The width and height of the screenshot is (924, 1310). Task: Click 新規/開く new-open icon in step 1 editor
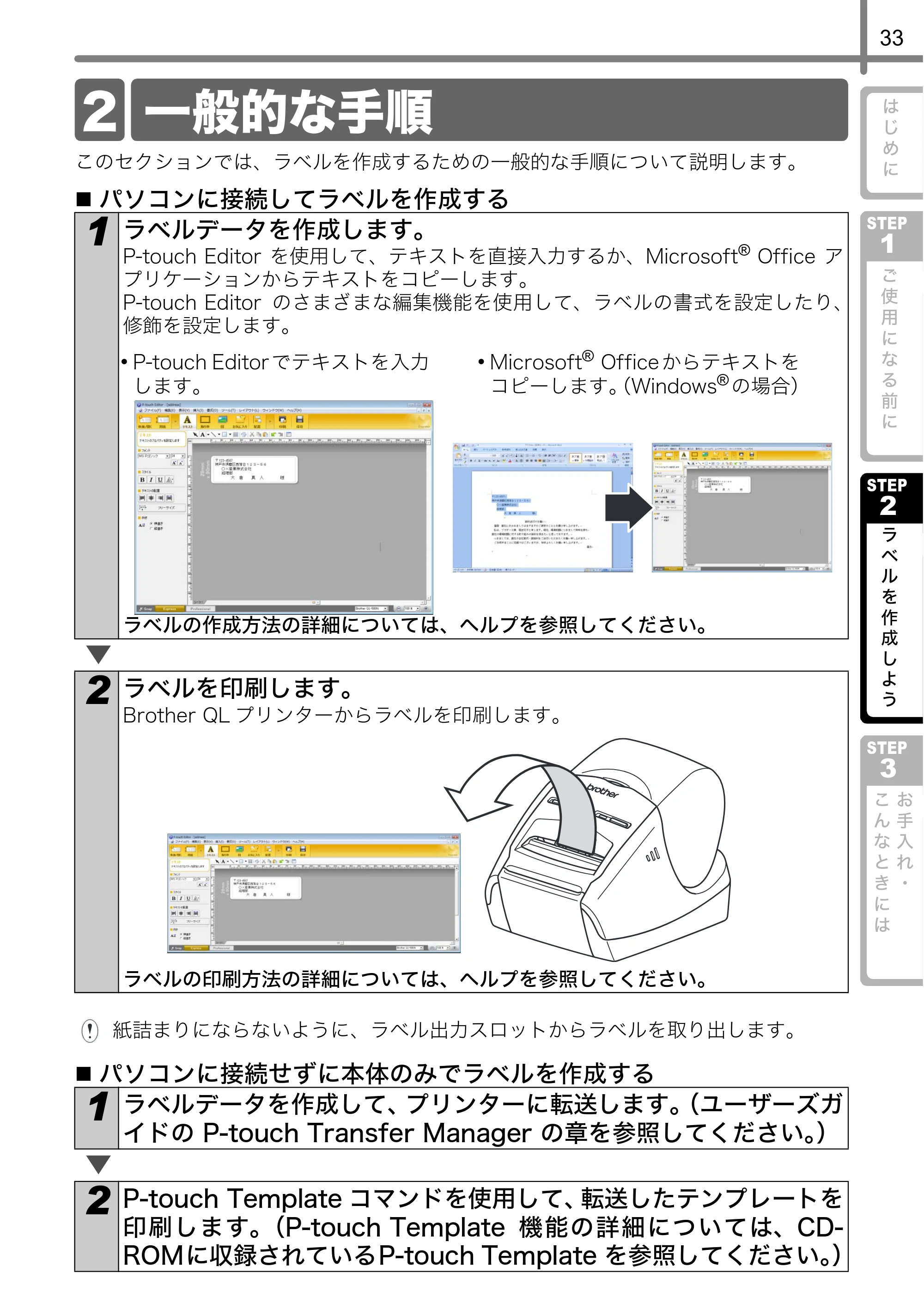(x=145, y=422)
